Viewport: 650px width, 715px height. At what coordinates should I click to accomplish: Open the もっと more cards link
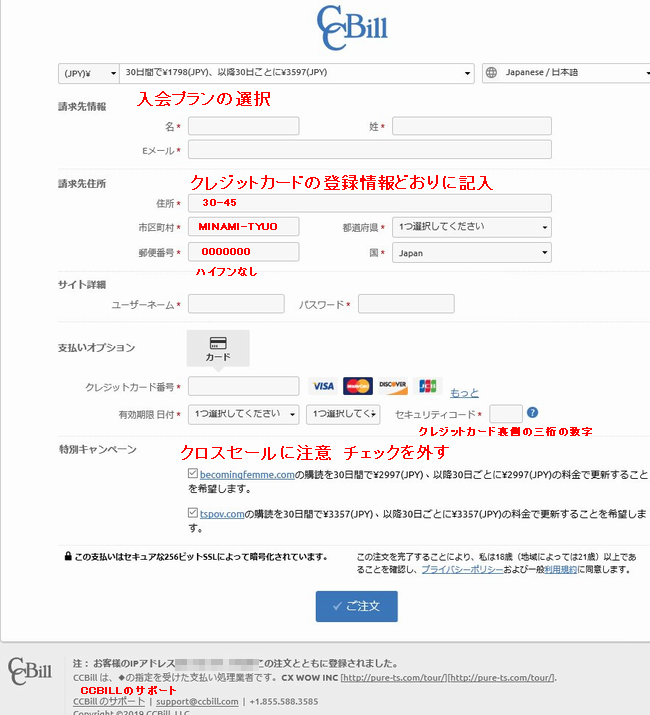point(464,393)
